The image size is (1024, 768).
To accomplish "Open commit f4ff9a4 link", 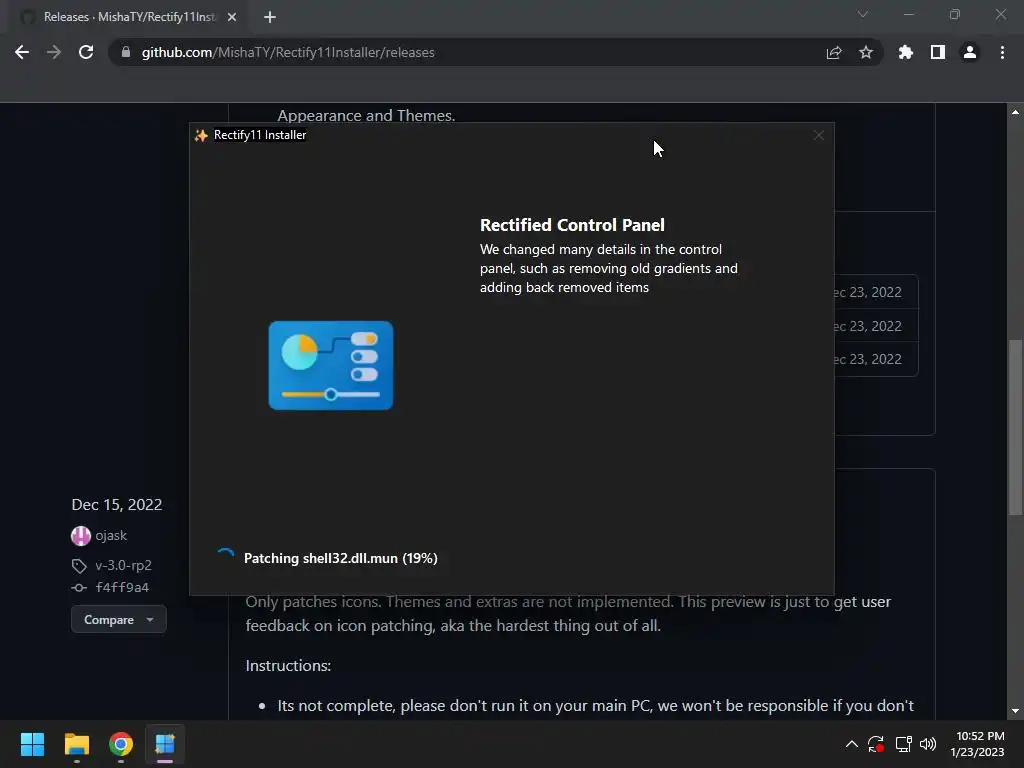I will pos(122,588).
